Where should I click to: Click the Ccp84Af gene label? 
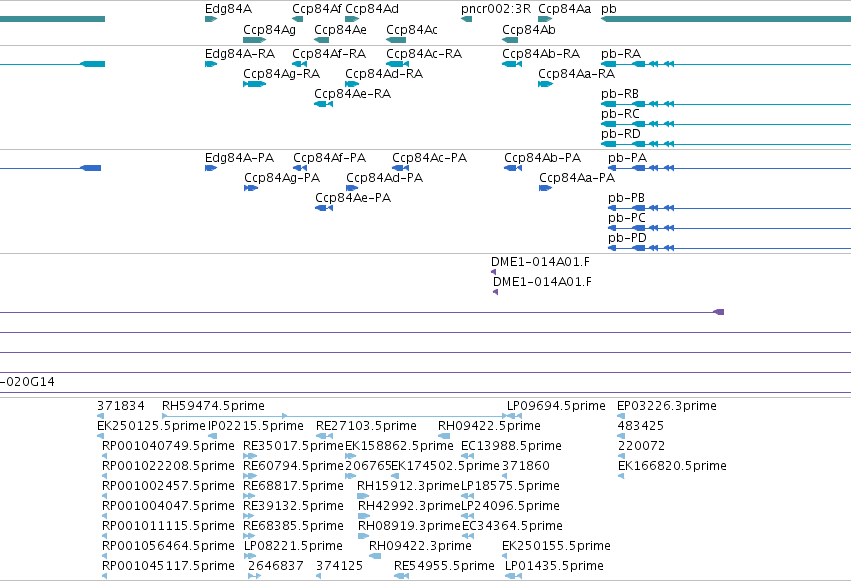click(317, 9)
